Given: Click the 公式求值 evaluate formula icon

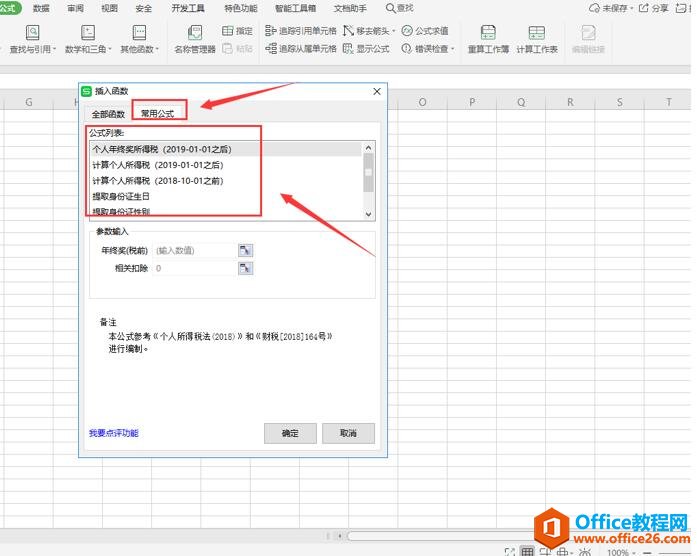Looking at the screenshot, I should pos(407,31).
